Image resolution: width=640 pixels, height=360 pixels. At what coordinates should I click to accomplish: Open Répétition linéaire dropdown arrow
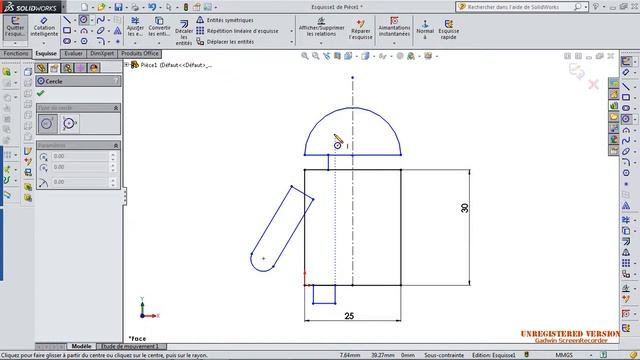click(x=291, y=31)
